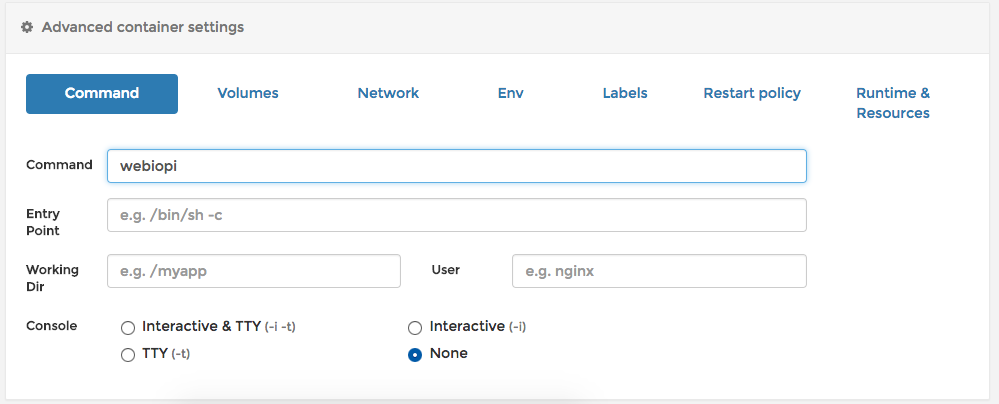Switch to the Command tab
The width and height of the screenshot is (999, 404).
tap(102, 93)
